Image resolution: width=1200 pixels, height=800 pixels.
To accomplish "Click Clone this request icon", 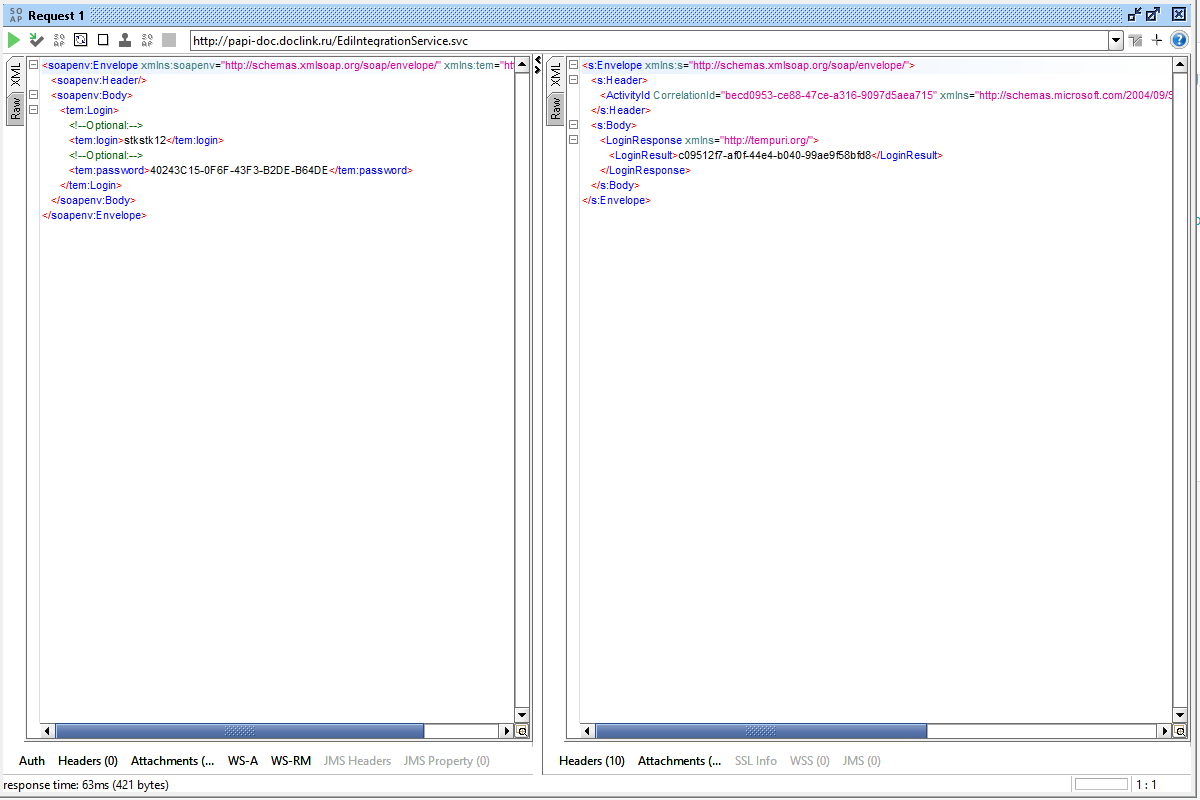I will click(125, 40).
